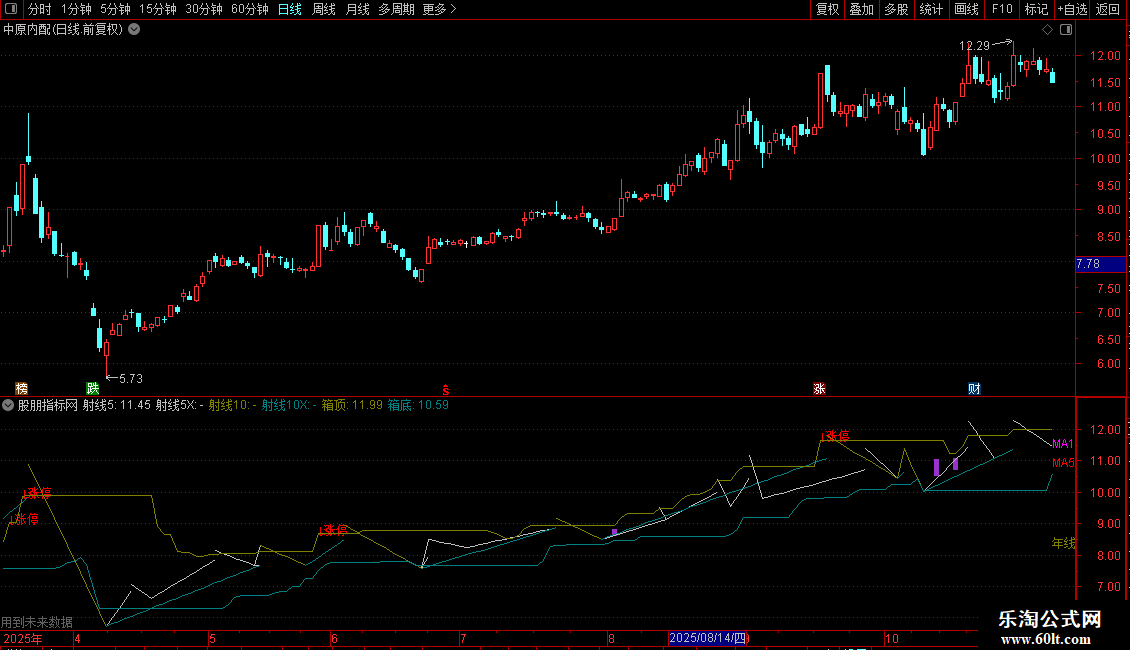This screenshot has height=650, width=1130.
Task: Click the 12.29 high price label
Action: coord(974,46)
